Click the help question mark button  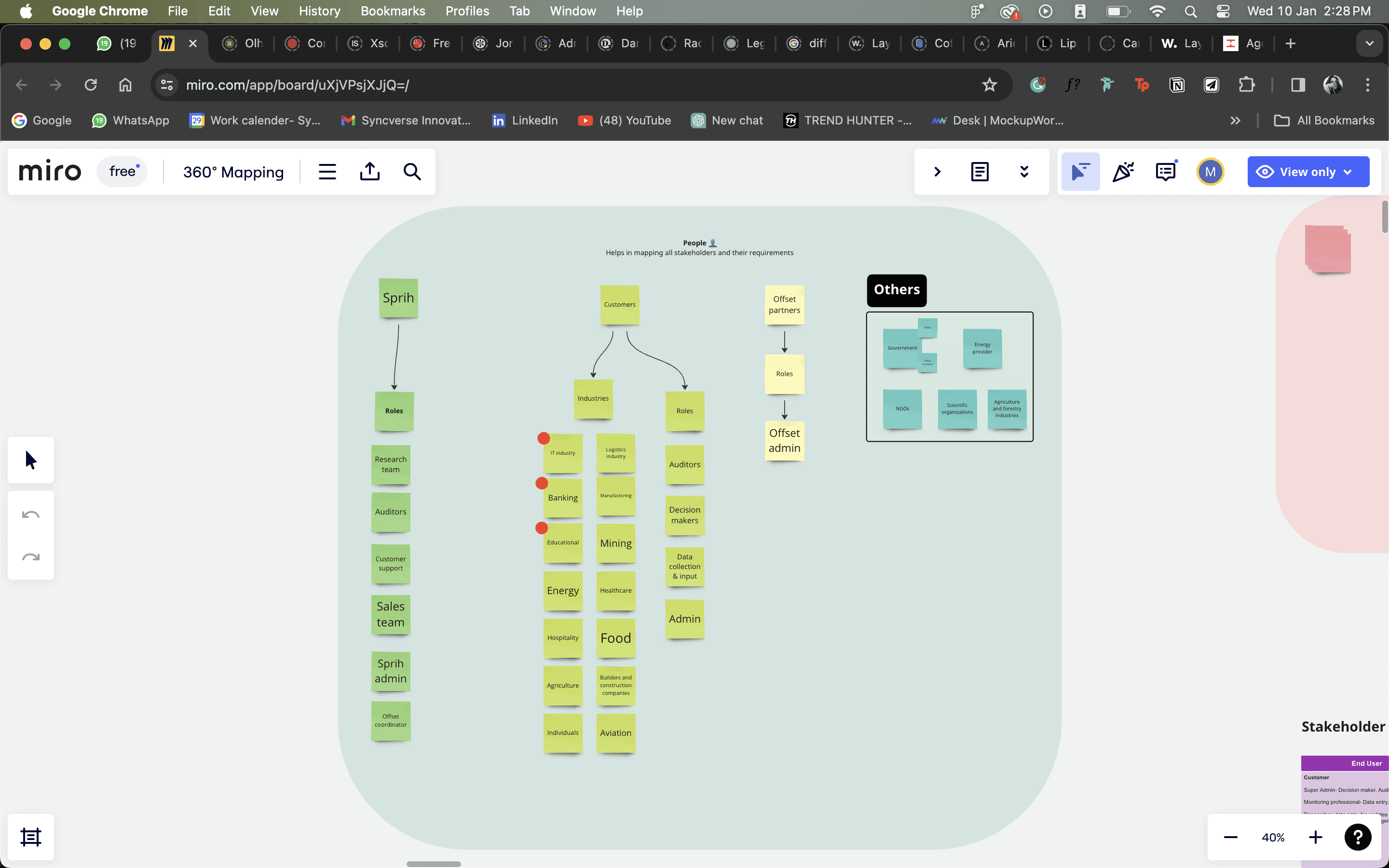point(1358,837)
